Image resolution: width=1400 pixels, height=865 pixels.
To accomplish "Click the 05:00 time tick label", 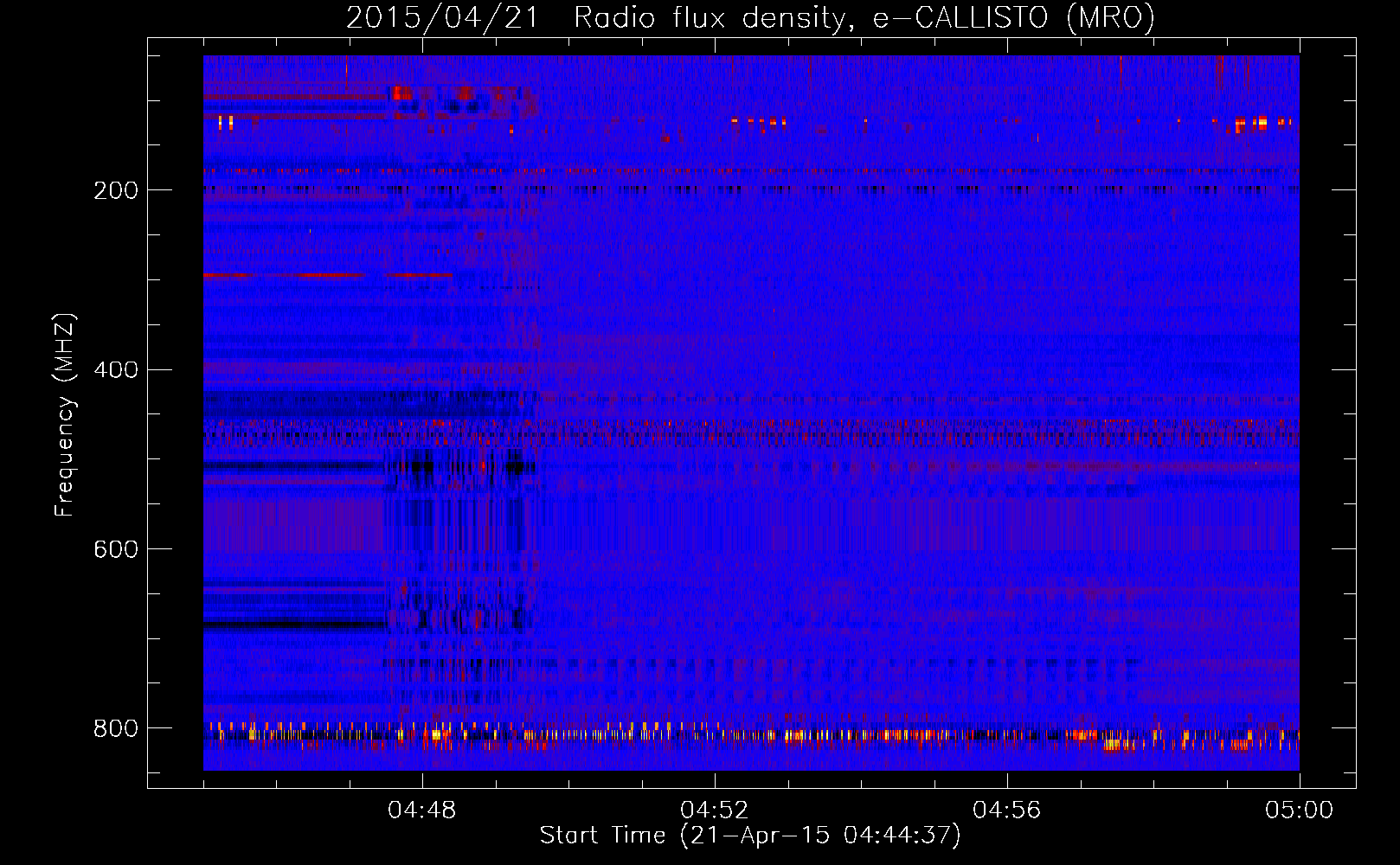I will click(1299, 811).
